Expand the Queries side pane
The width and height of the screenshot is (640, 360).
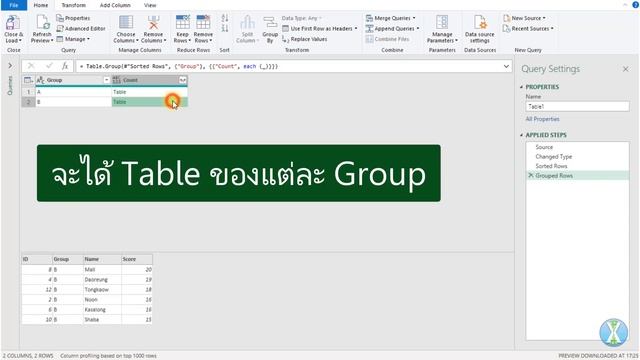[x=10, y=66]
